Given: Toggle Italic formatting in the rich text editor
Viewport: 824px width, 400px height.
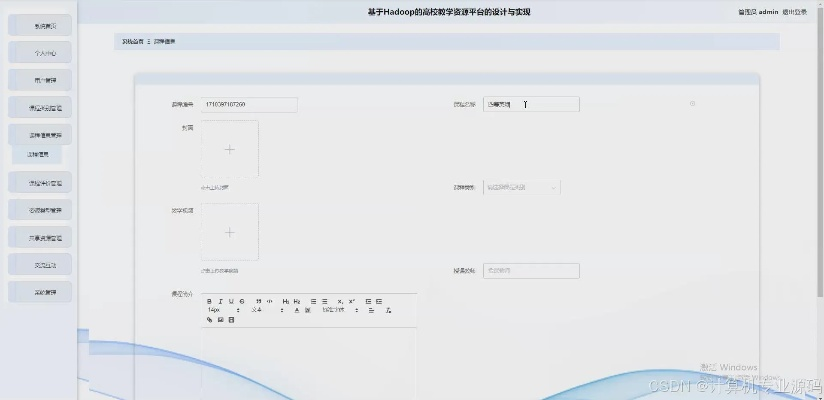Looking at the screenshot, I should (x=220, y=301).
